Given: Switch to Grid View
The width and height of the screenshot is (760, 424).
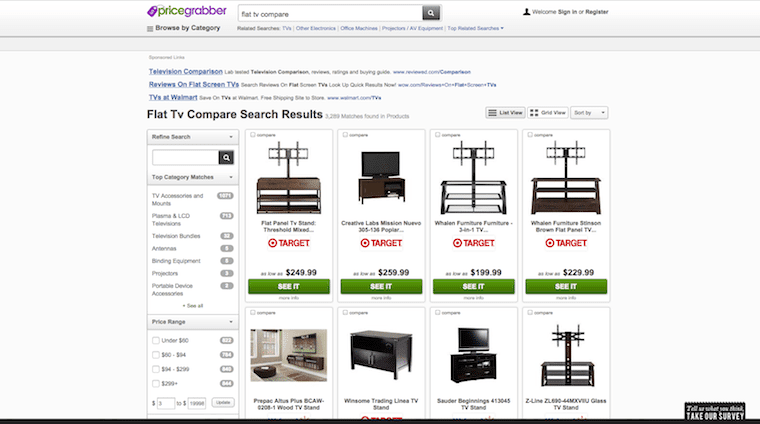Looking at the screenshot, I should click(548, 112).
